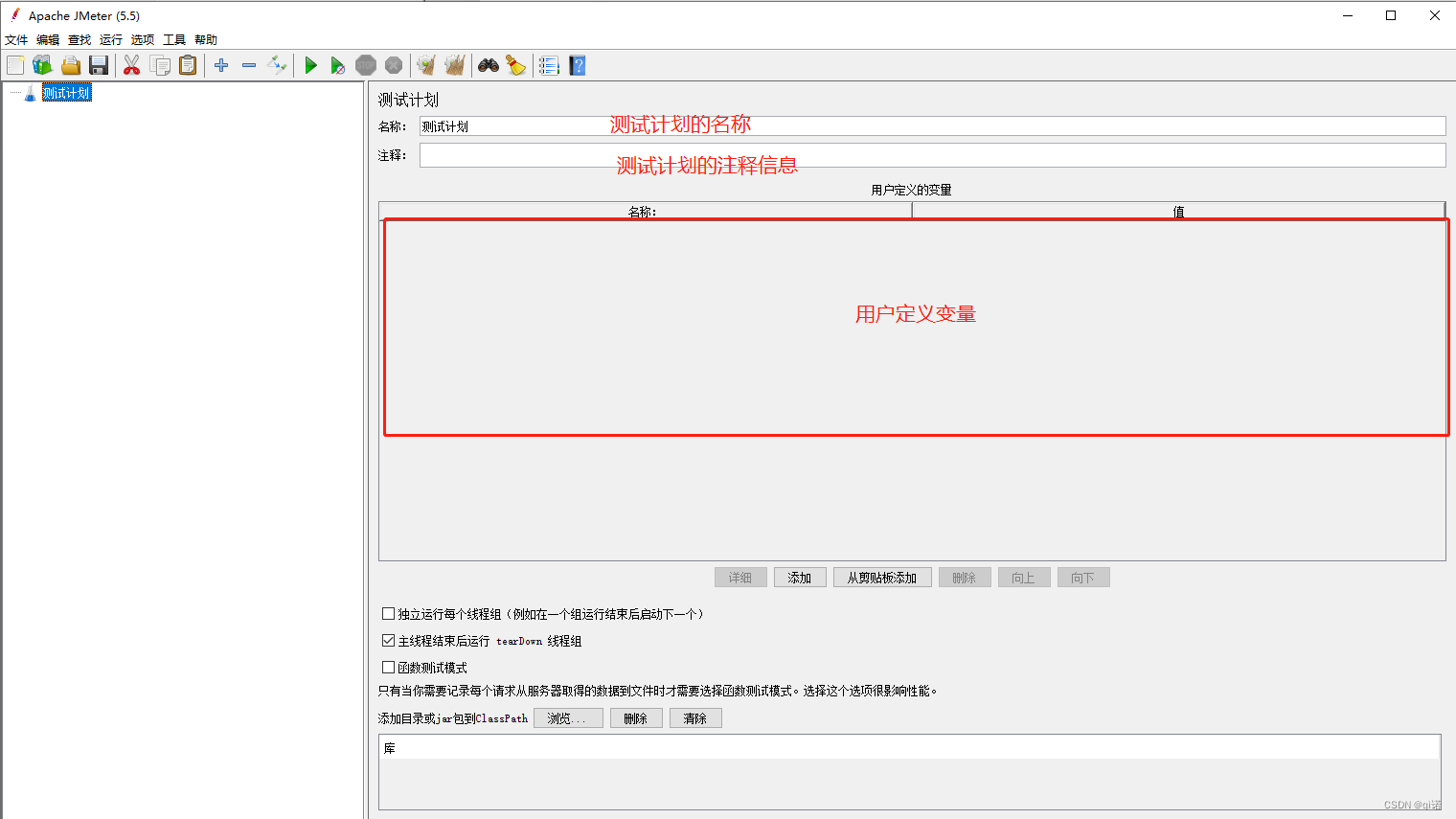The height and width of the screenshot is (819, 1456).
Task: Click the 详细 button
Action: point(740,578)
